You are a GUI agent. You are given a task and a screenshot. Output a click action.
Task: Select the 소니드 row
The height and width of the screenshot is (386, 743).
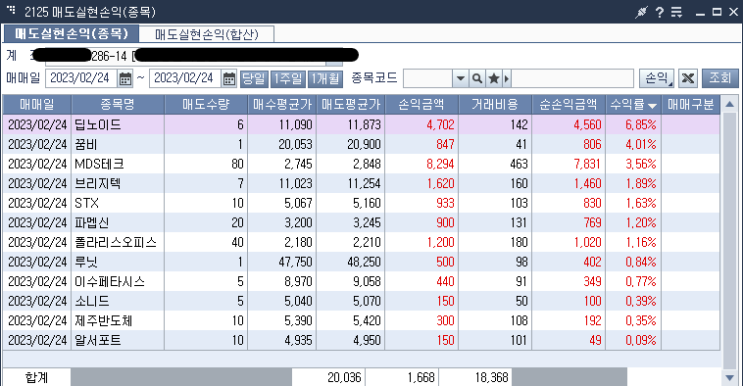point(361,301)
